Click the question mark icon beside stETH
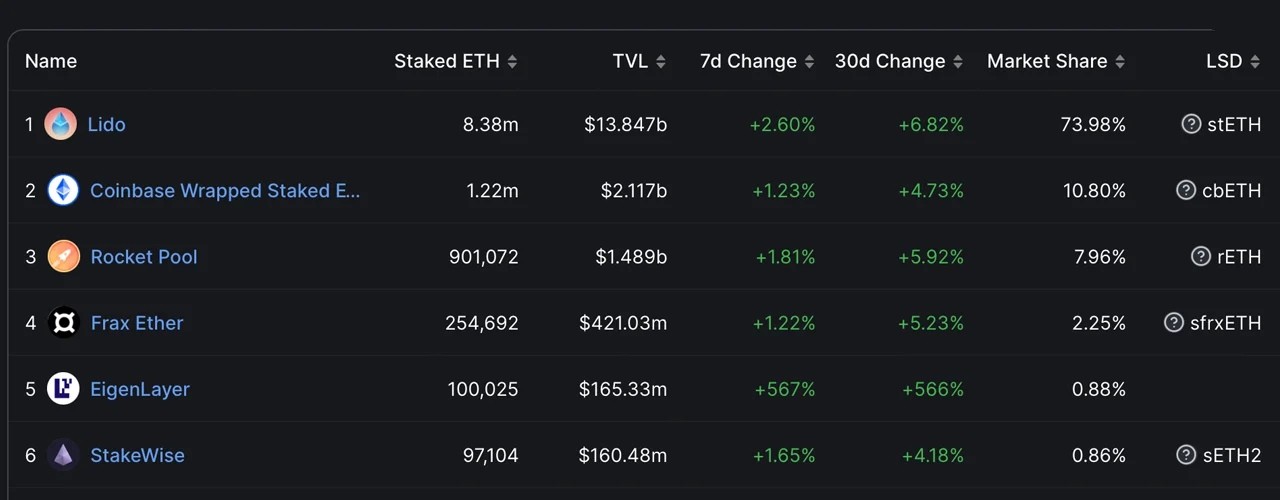This screenshot has width=1280, height=500. [1191, 124]
